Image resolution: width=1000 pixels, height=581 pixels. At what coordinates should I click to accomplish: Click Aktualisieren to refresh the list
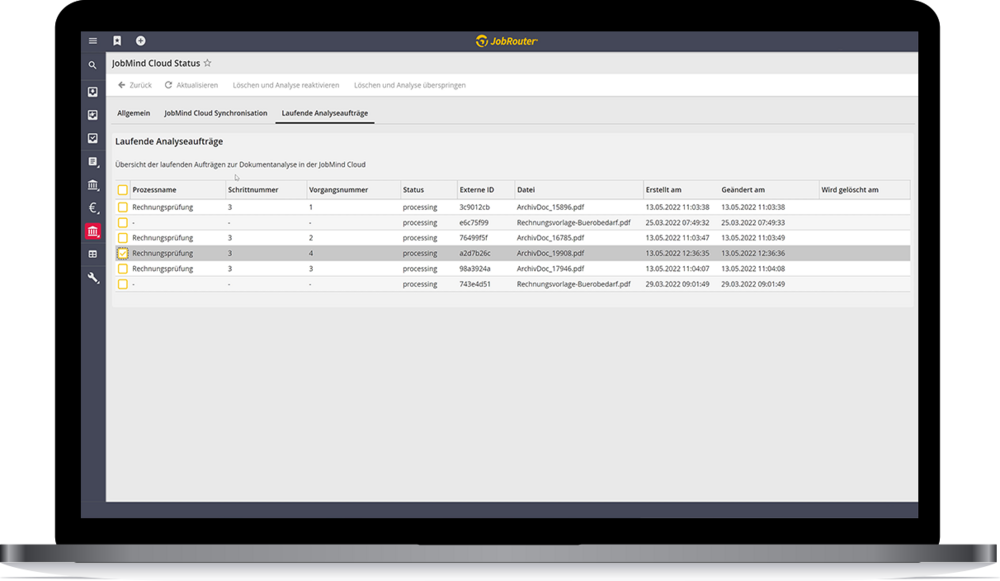[191, 85]
